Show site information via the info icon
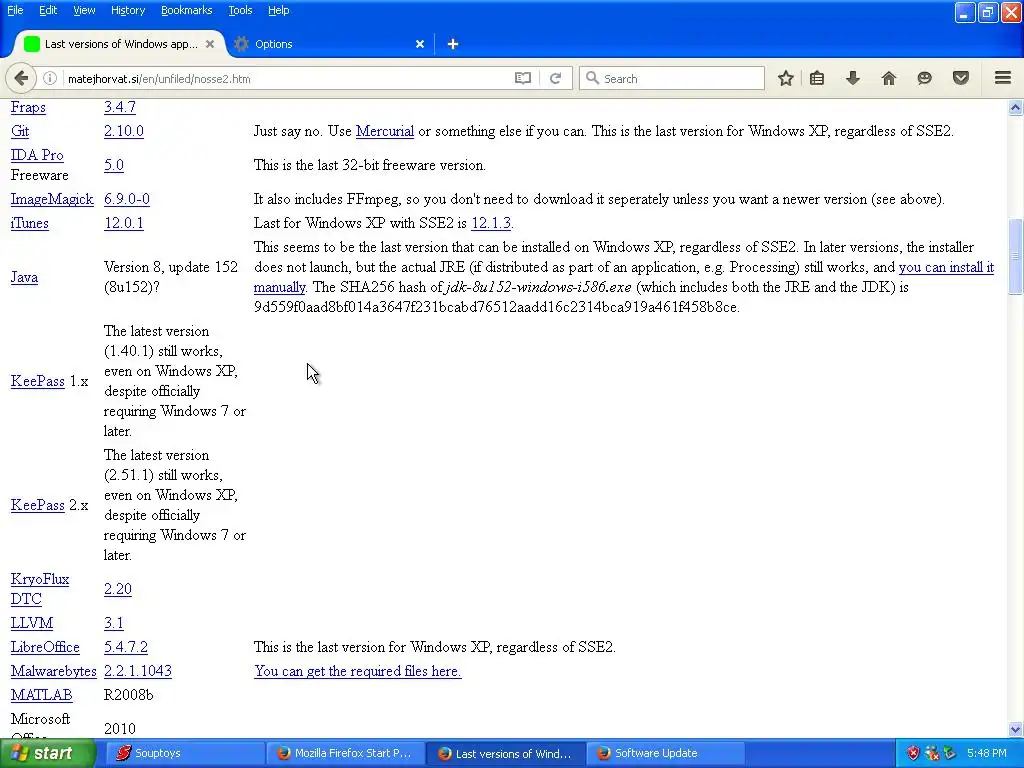The width and height of the screenshot is (1024, 768). (50, 78)
